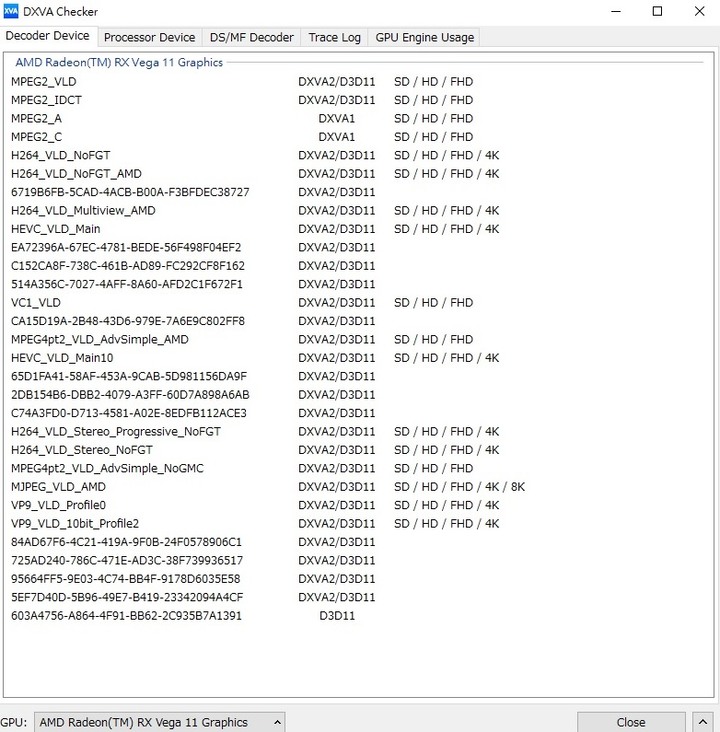Select the VP9_VLD_Profile0 row
Viewport: 720px width, 732px height.
click(255, 505)
